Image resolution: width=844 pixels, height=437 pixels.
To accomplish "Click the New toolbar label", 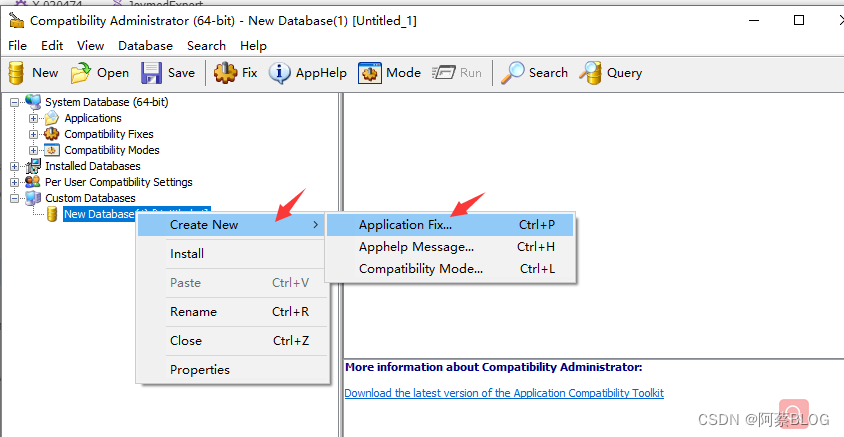I will [x=45, y=73].
